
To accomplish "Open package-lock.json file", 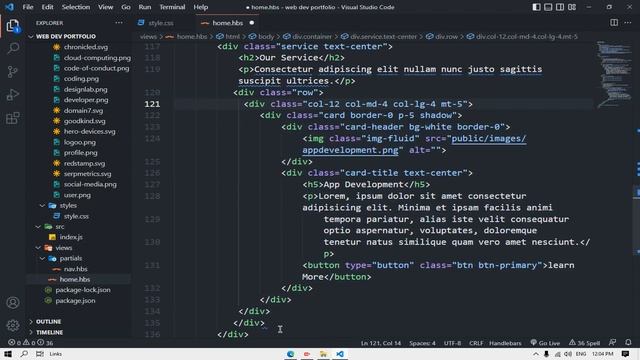I will [82, 290].
